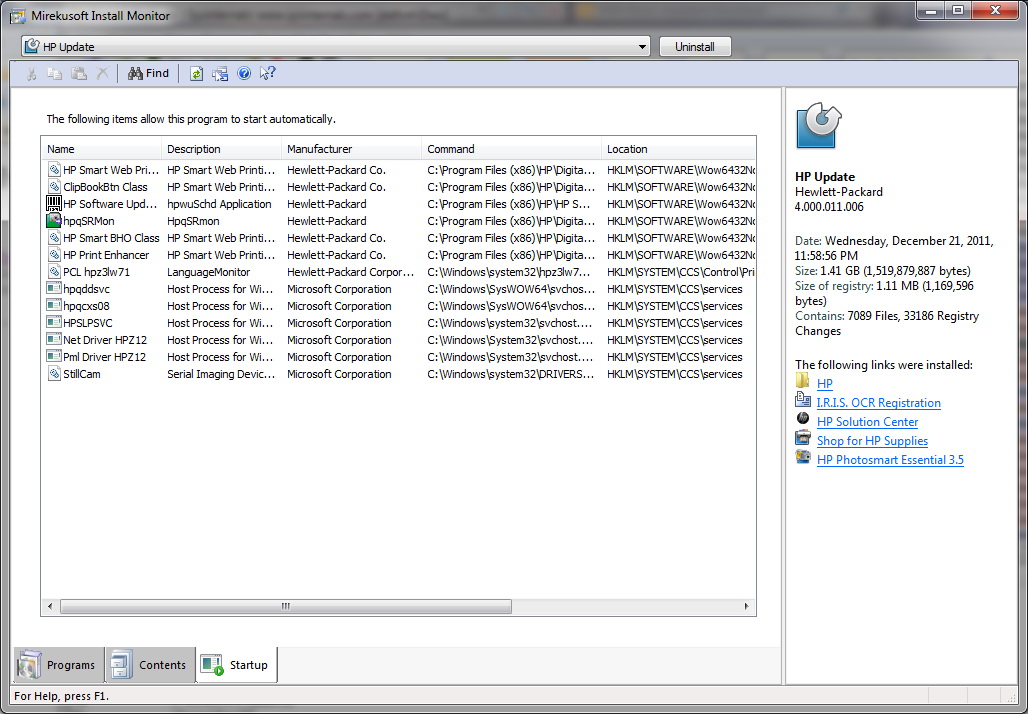Follow the Shop for HP Supplies link
Viewport: 1028px width, 714px height.
pos(872,441)
